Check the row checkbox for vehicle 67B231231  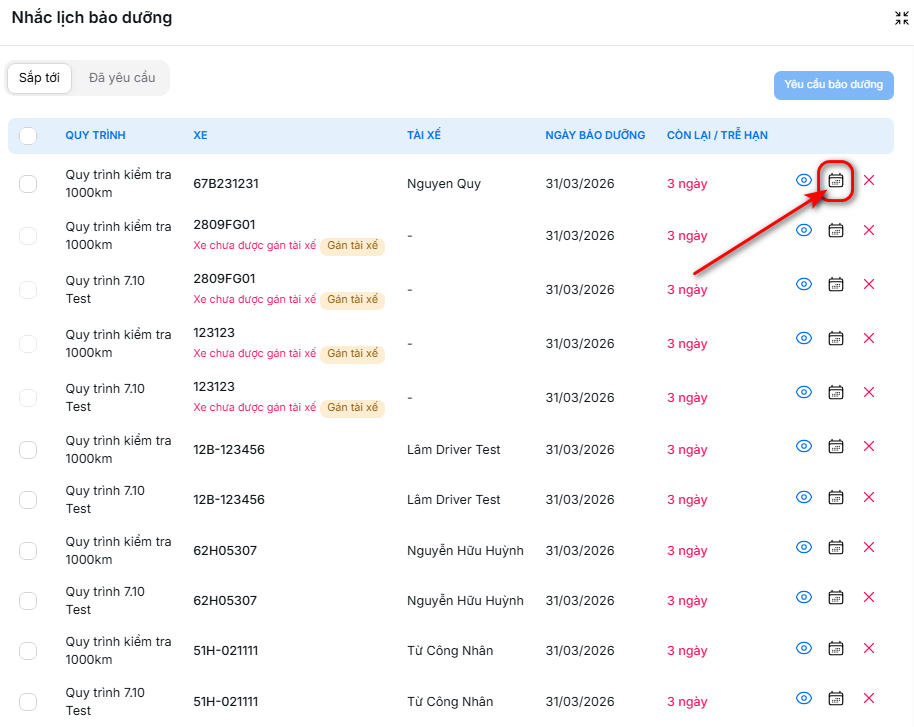click(x=28, y=183)
